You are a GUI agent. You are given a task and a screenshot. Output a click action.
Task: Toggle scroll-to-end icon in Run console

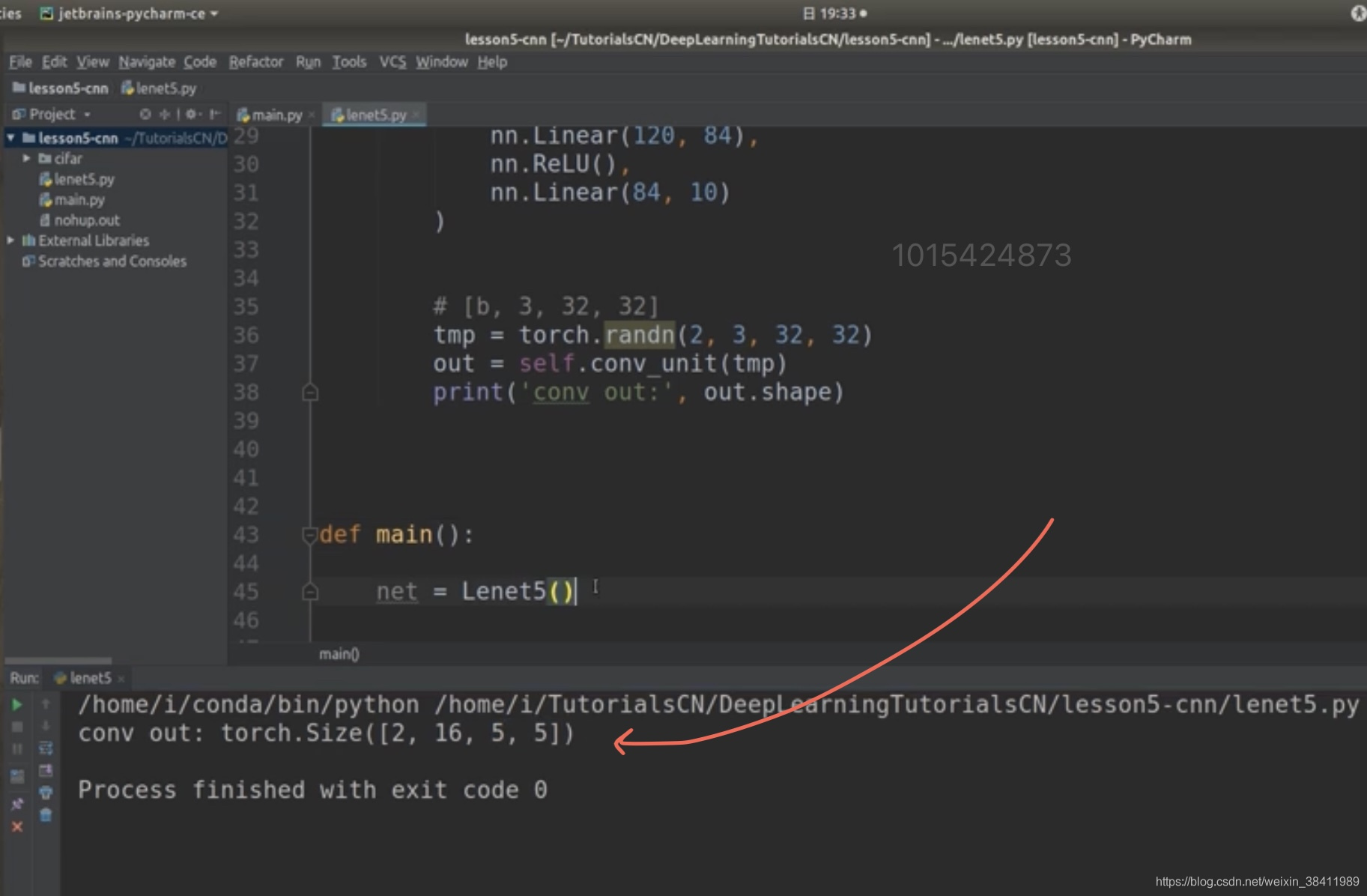pyautogui.click(x=46, y=770)
